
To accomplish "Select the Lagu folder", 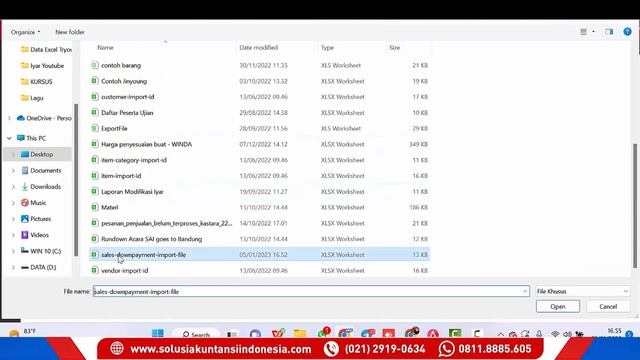I will point(32,98).
